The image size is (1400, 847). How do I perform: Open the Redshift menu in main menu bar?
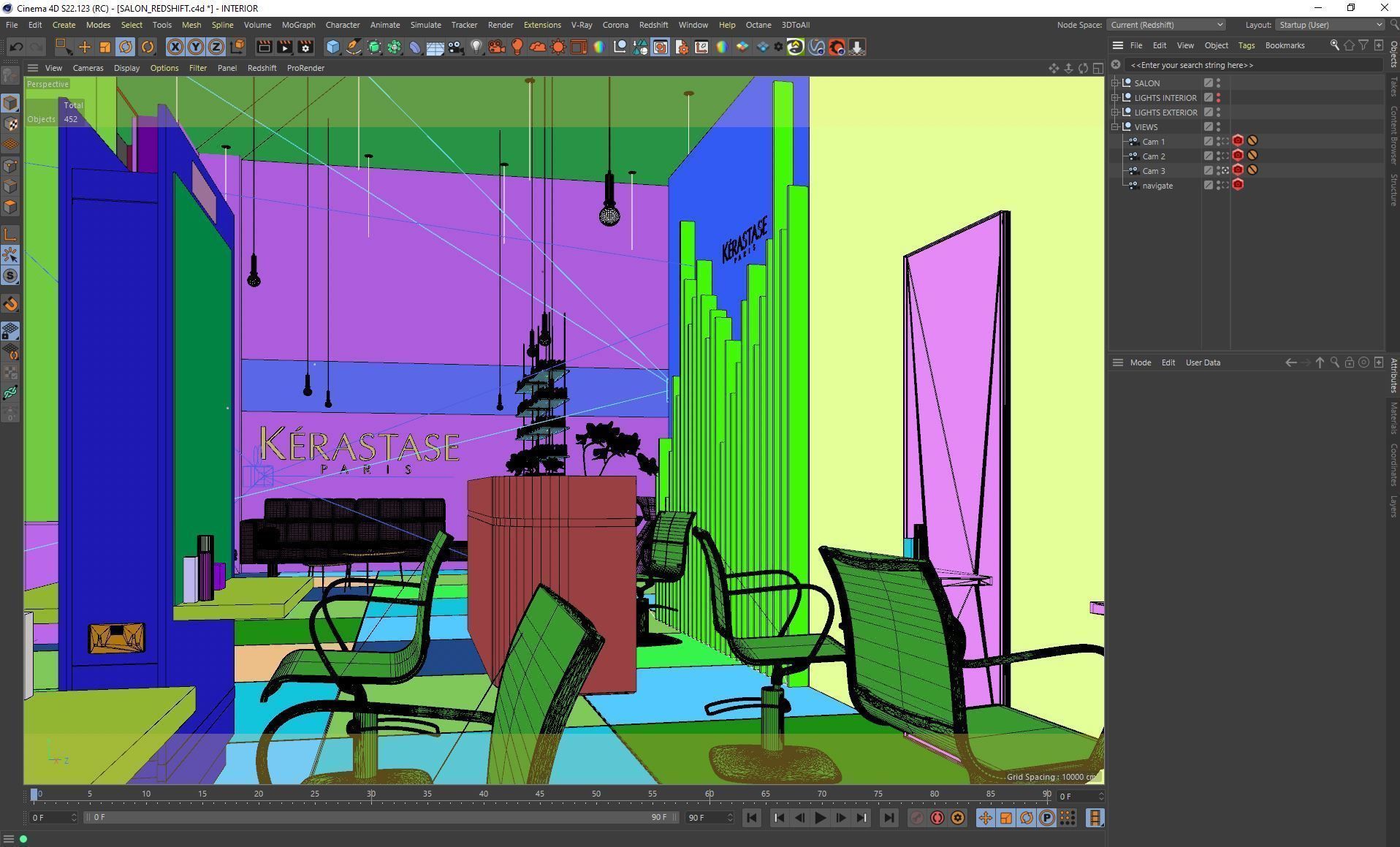[653, 25]
